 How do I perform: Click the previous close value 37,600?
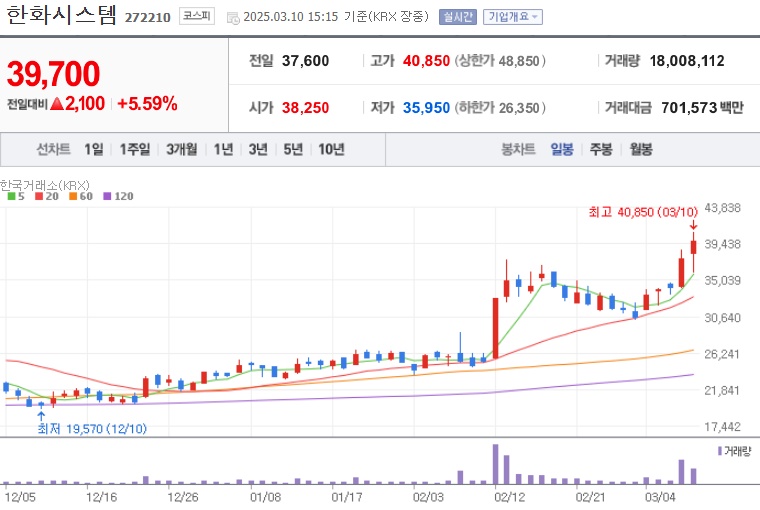coord(305,61)
